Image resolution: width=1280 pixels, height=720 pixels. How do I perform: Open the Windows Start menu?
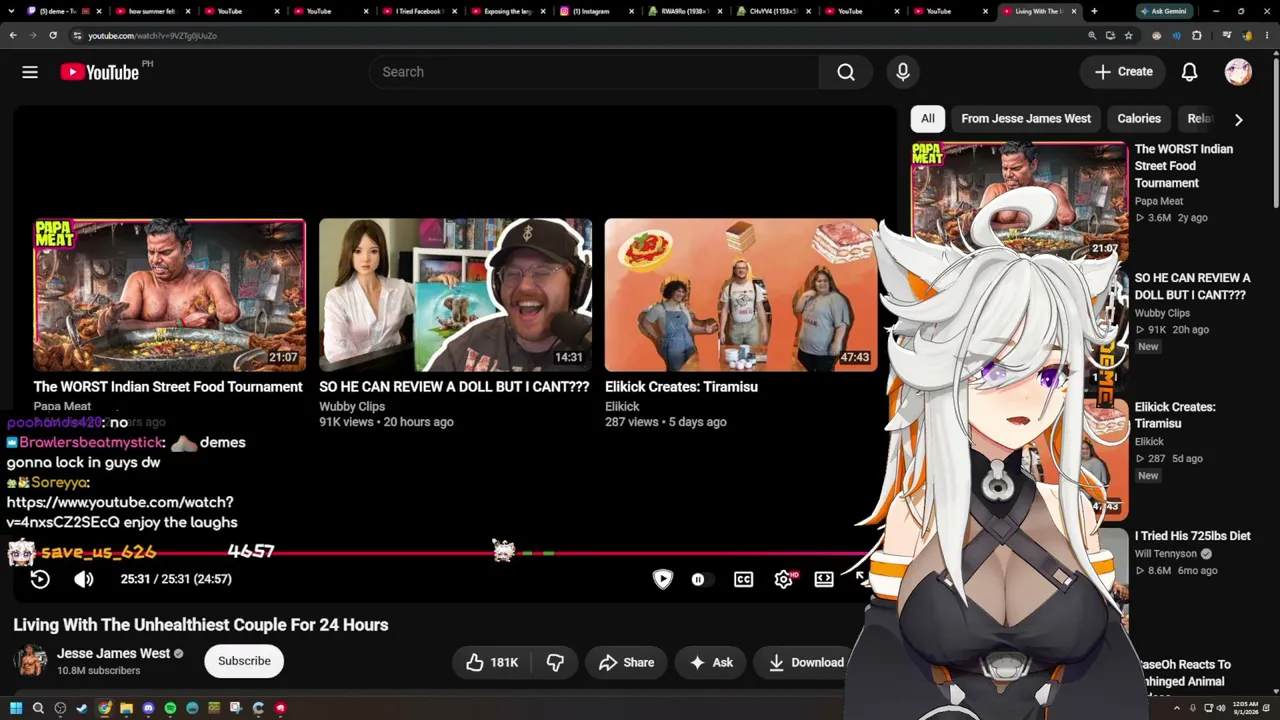pyautogui.click(x=16, y=708)
